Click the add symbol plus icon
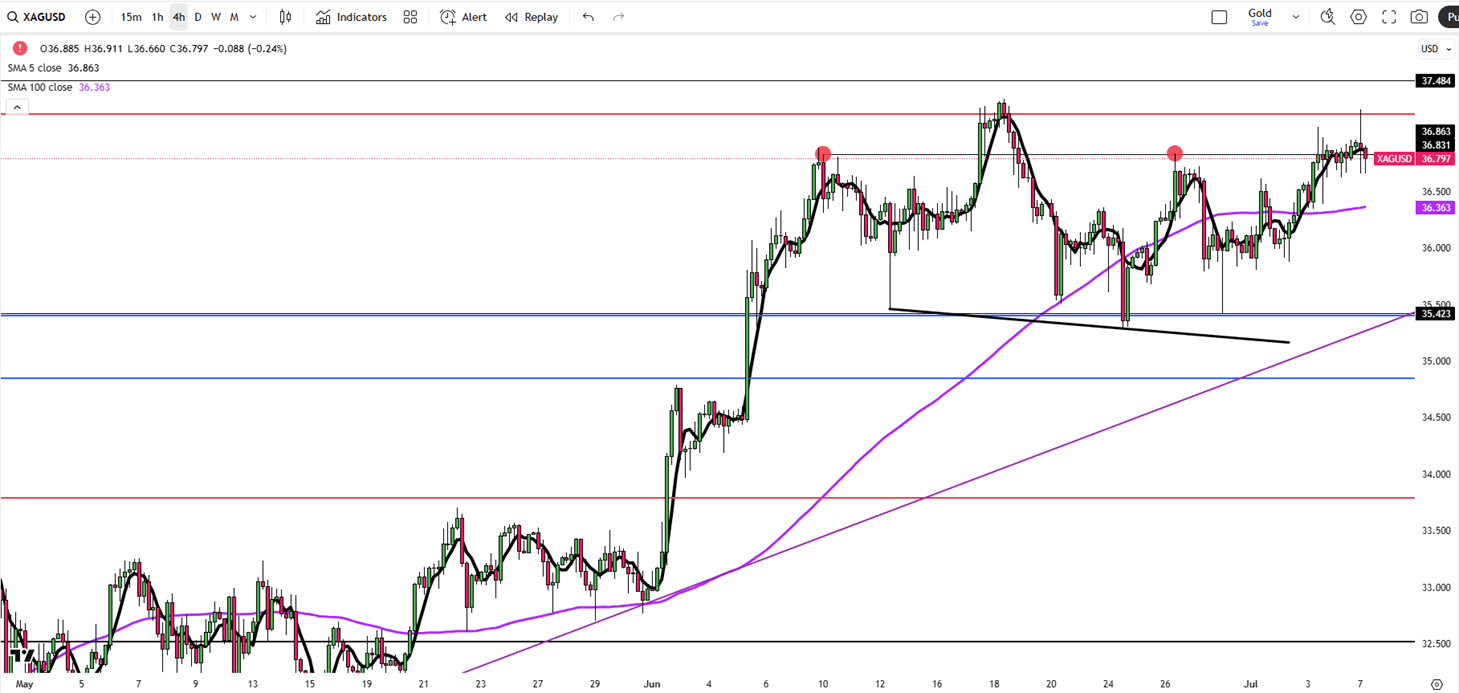1459x693 pixels. click(x=93, y=17)
